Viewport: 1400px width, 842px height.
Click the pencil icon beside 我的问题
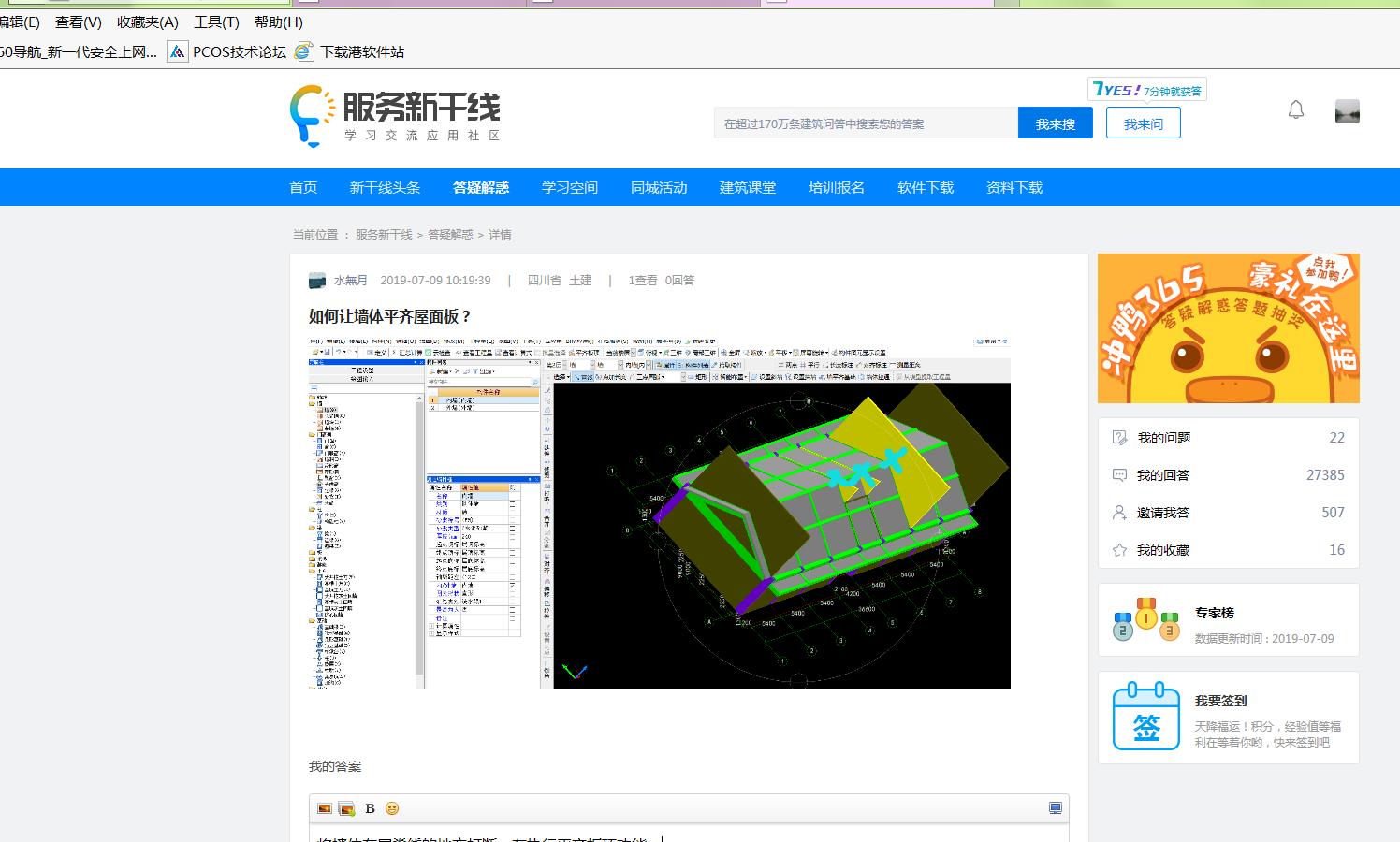coord(1119,437)
